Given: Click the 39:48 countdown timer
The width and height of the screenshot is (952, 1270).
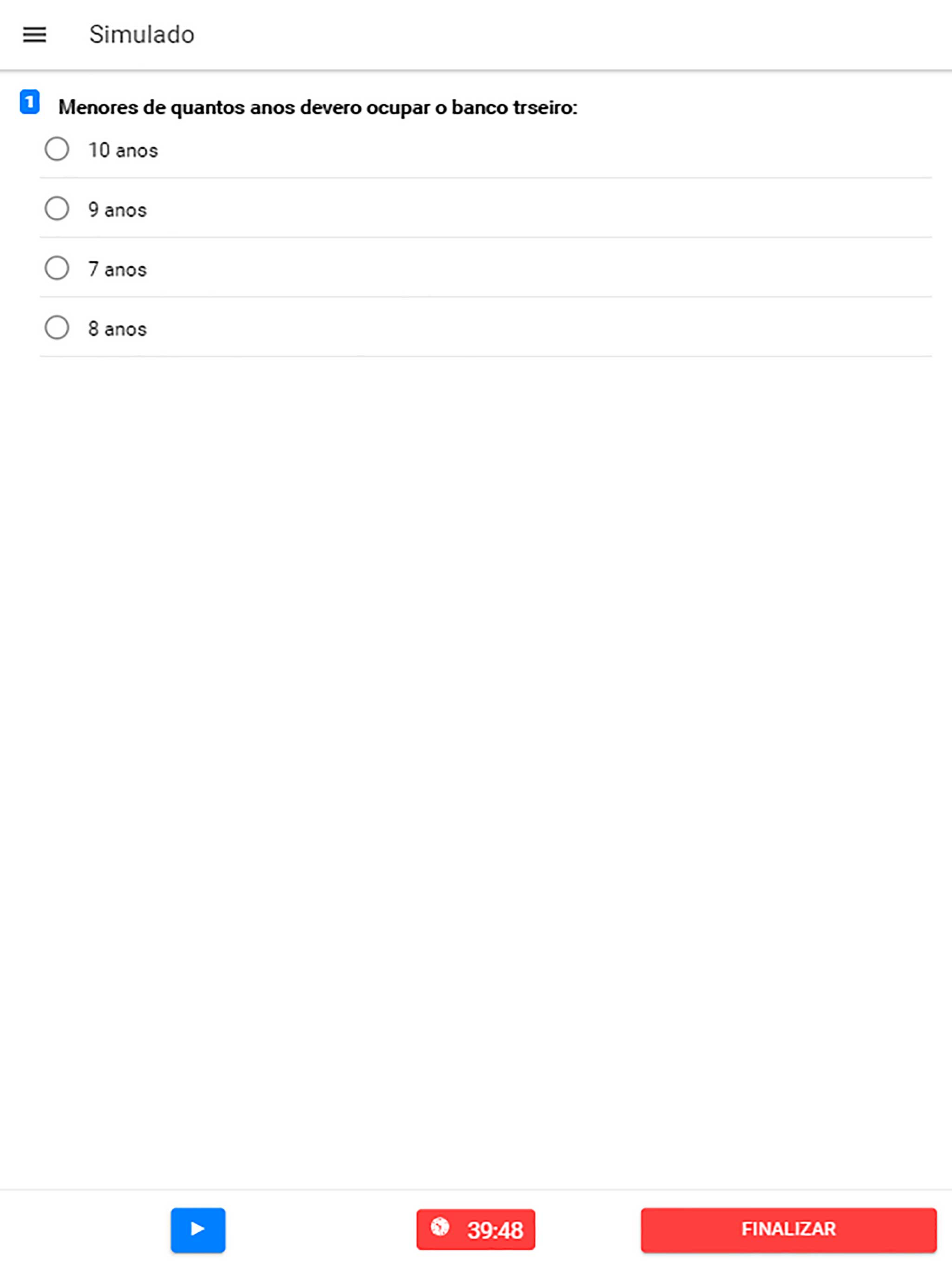Looking at the screenshot, I should tap(495, 1230).
